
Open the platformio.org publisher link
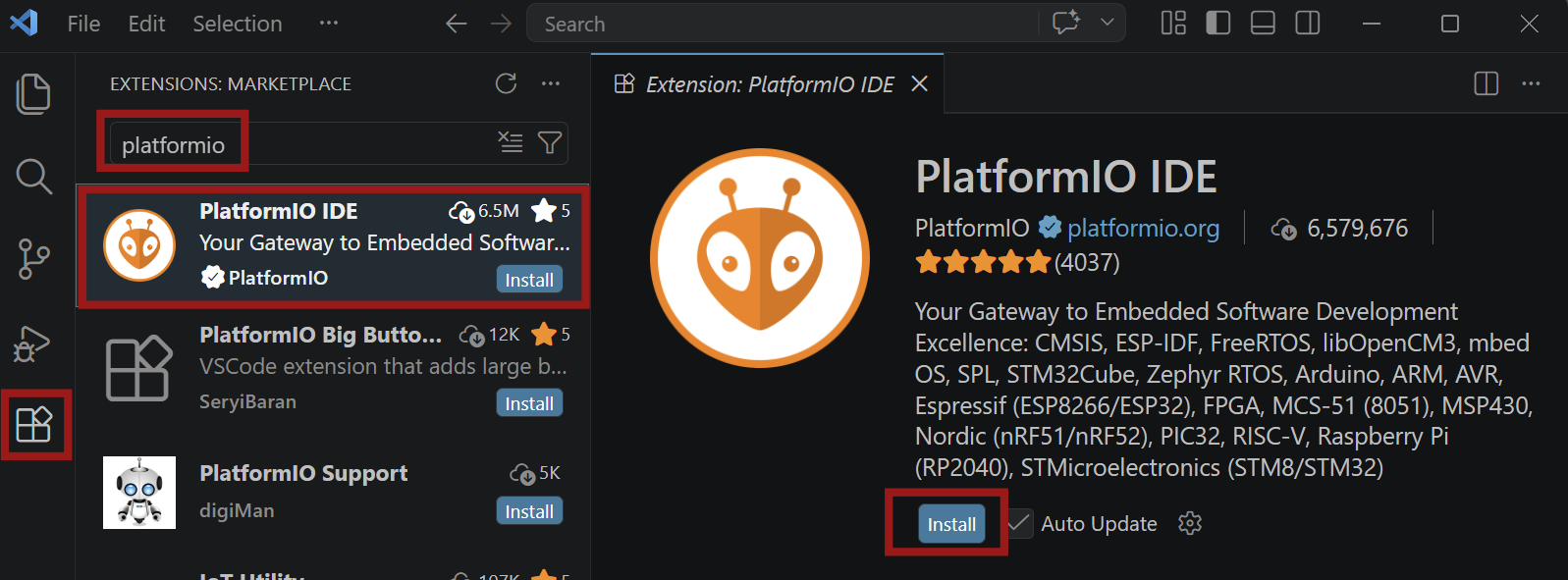point(1143,229)
